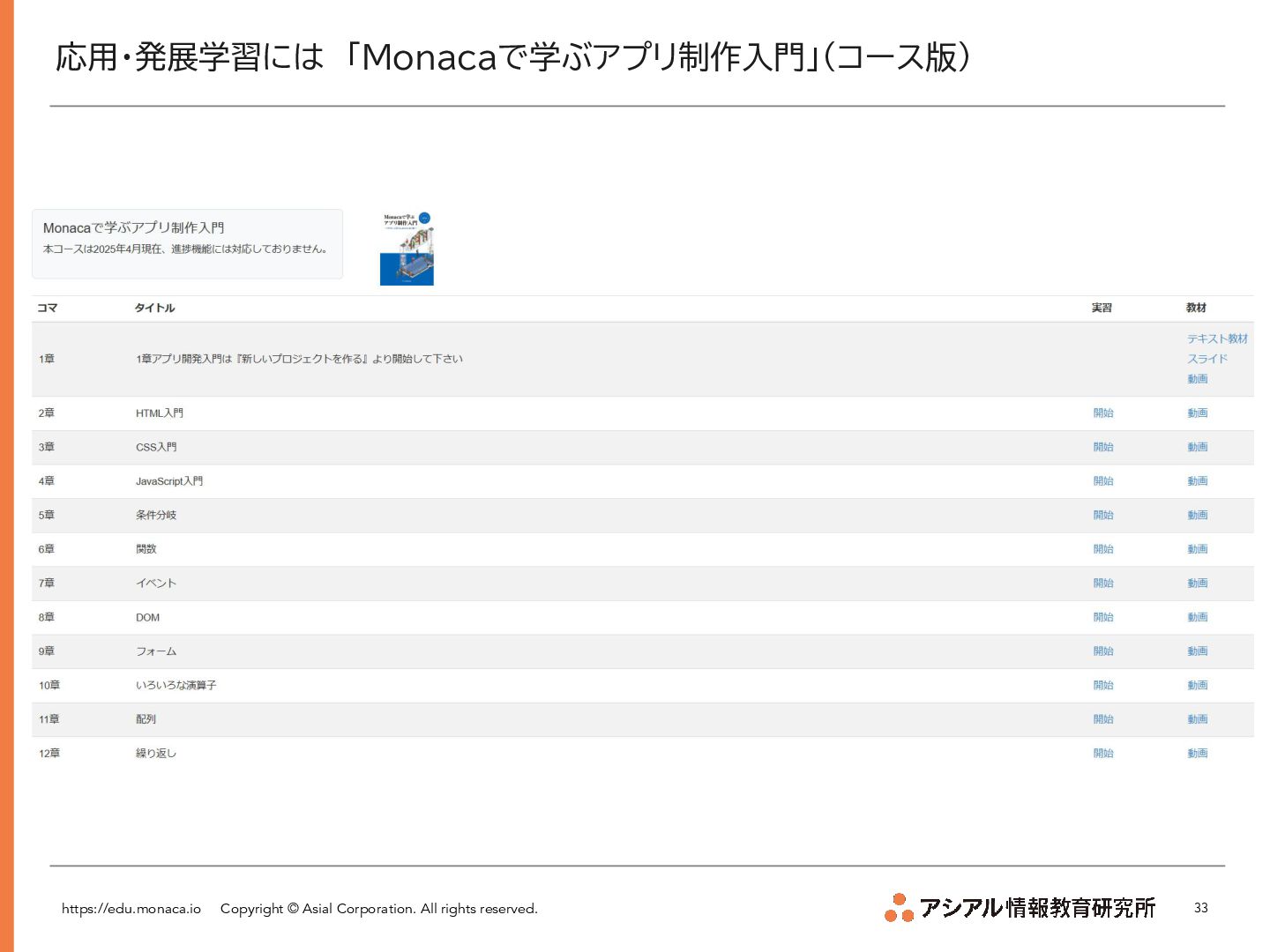The image size is (1270, 952).
Task: Click 開始 for HTML入門 row
Action: [x=1103, y=413]
